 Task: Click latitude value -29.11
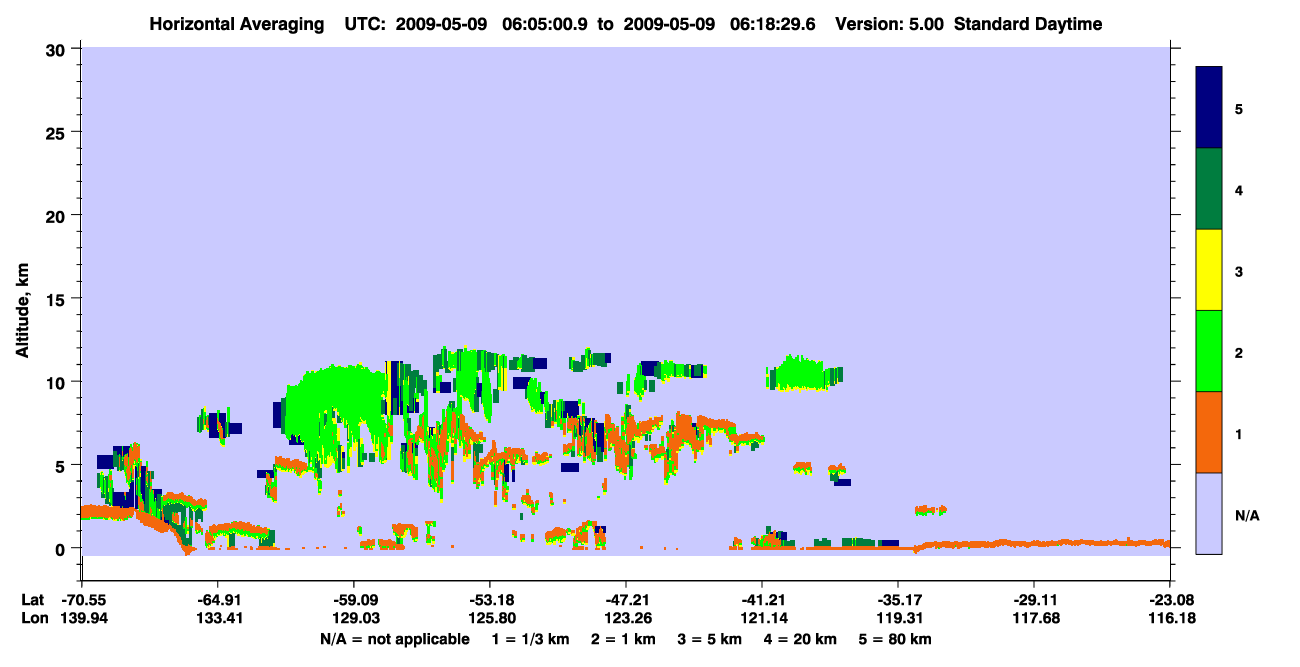coord(1034,600)
